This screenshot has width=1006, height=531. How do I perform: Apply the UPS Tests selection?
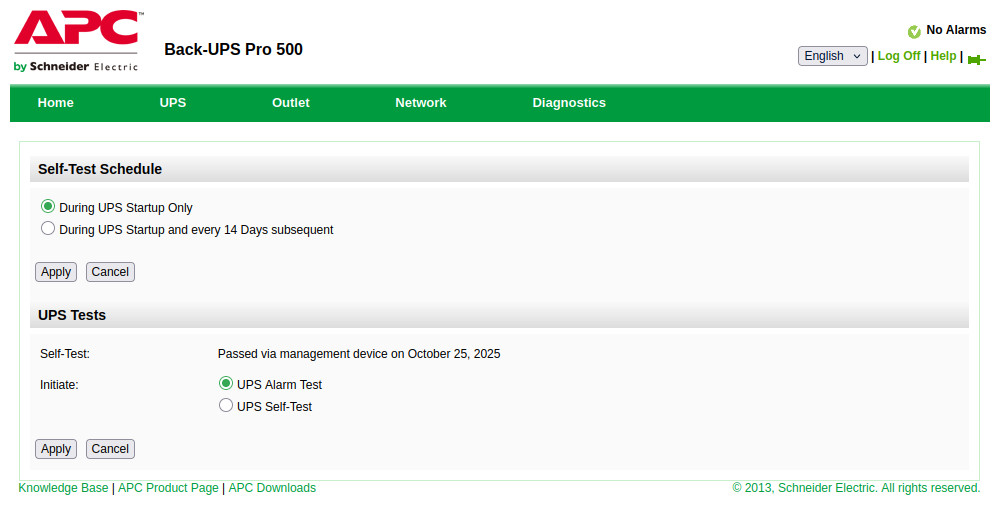coord(56,449)
